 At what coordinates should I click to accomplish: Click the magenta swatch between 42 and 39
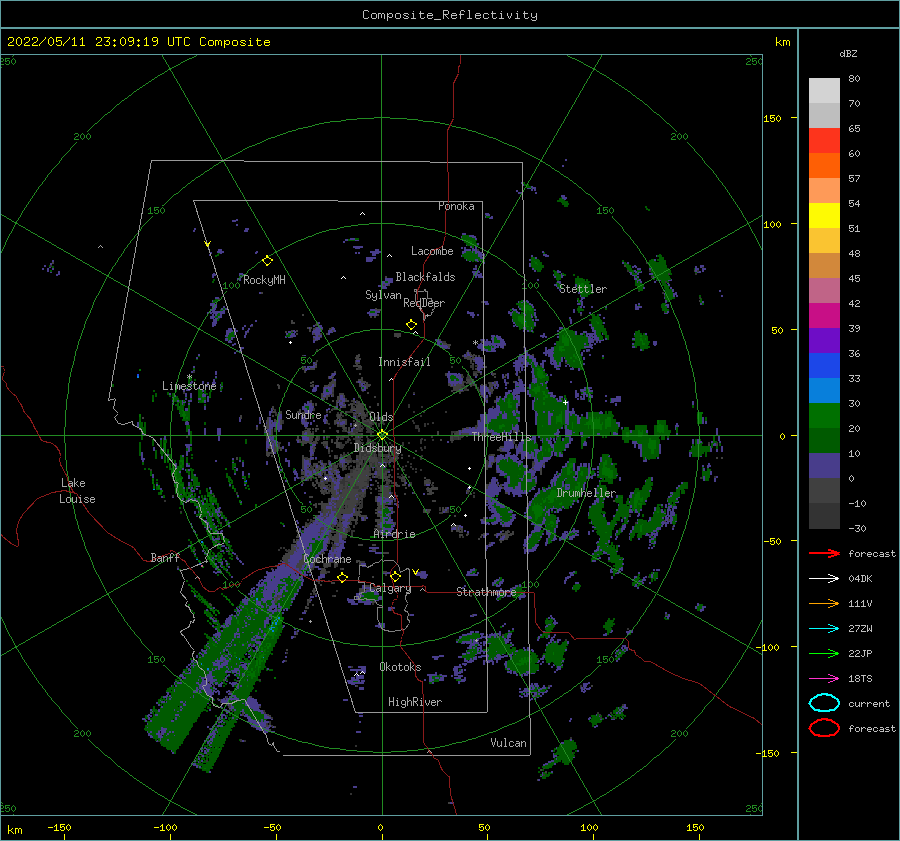click(824, 315)
